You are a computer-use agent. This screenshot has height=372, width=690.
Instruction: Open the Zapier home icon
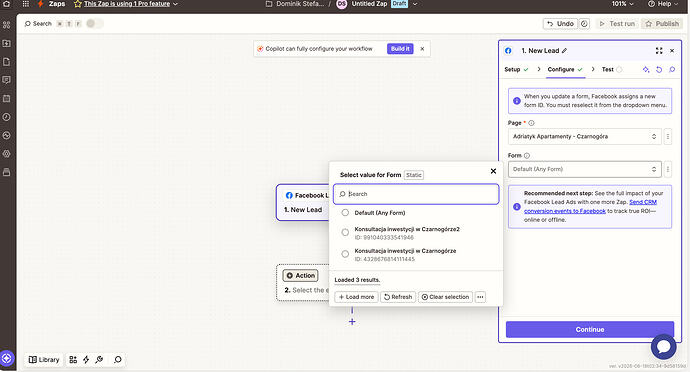7,4
